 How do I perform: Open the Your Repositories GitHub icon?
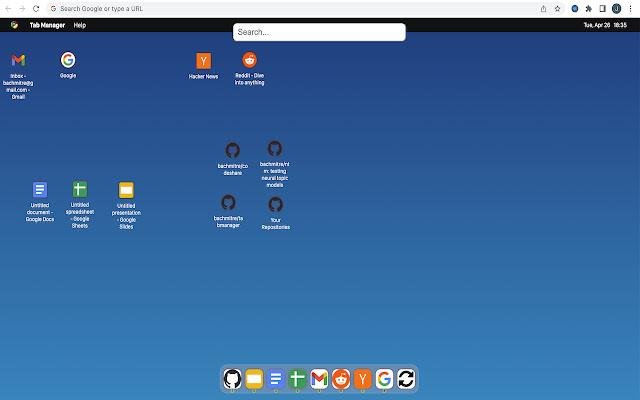[x=276, y=204]
